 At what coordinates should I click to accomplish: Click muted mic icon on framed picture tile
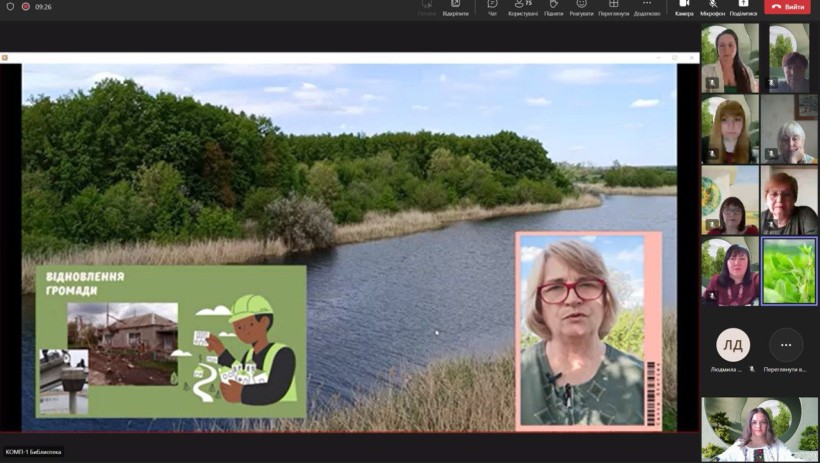(x=771, y=153)
